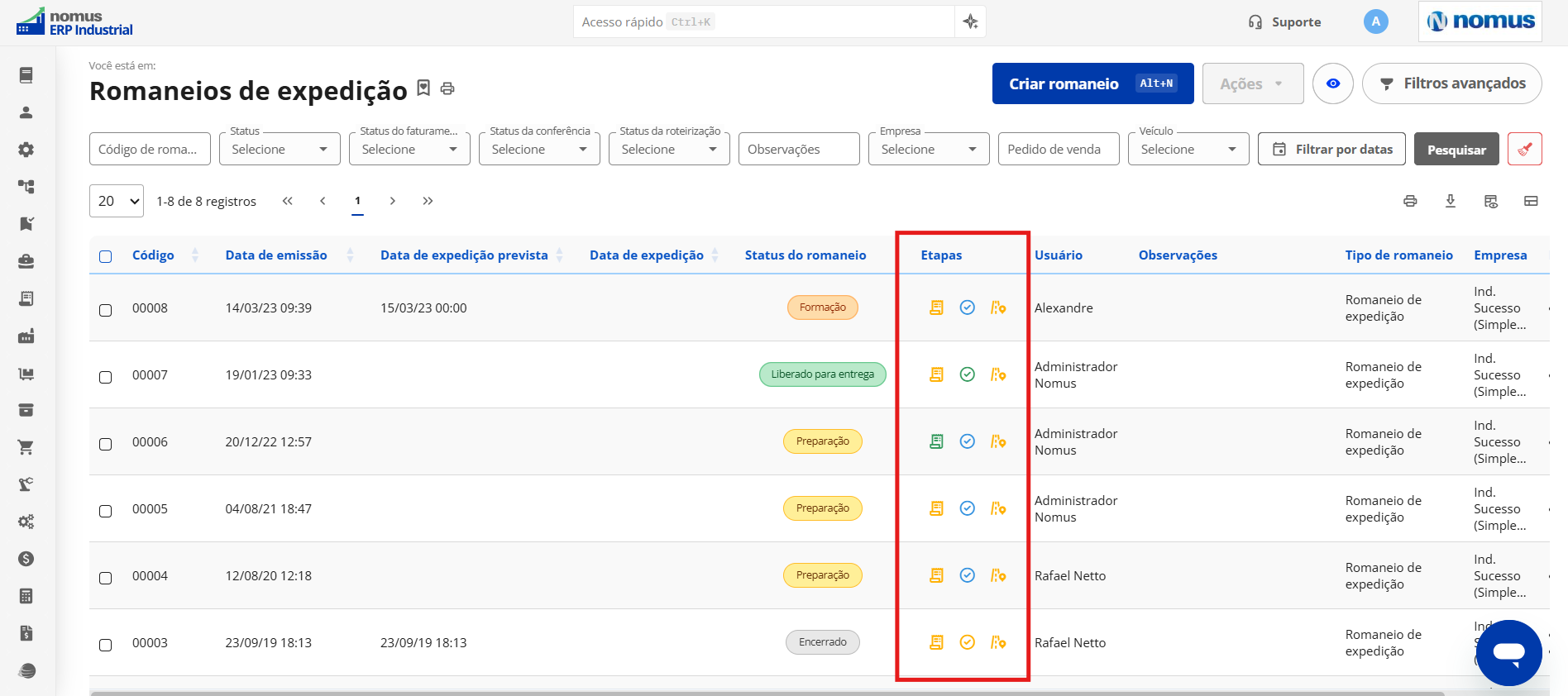The height and width of the screenshot is (696, 1568).
Task: Toggle the blue eye visibility button
Action: coord(1333,83)
